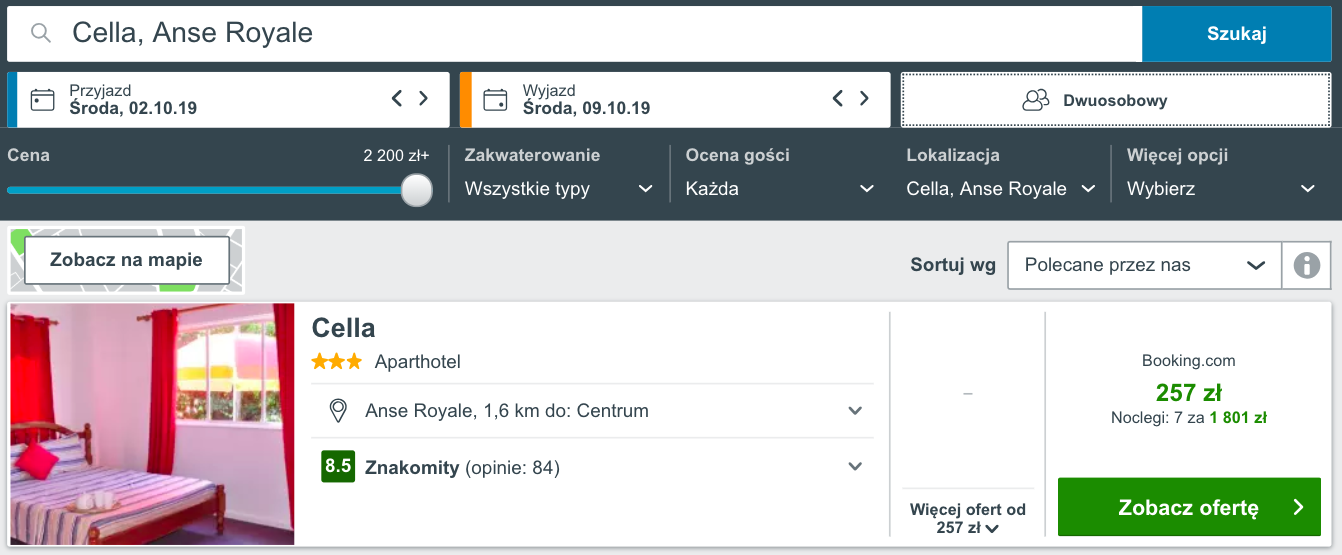
Task: Go to previous arrival date arrow
Action: point(397,98)
